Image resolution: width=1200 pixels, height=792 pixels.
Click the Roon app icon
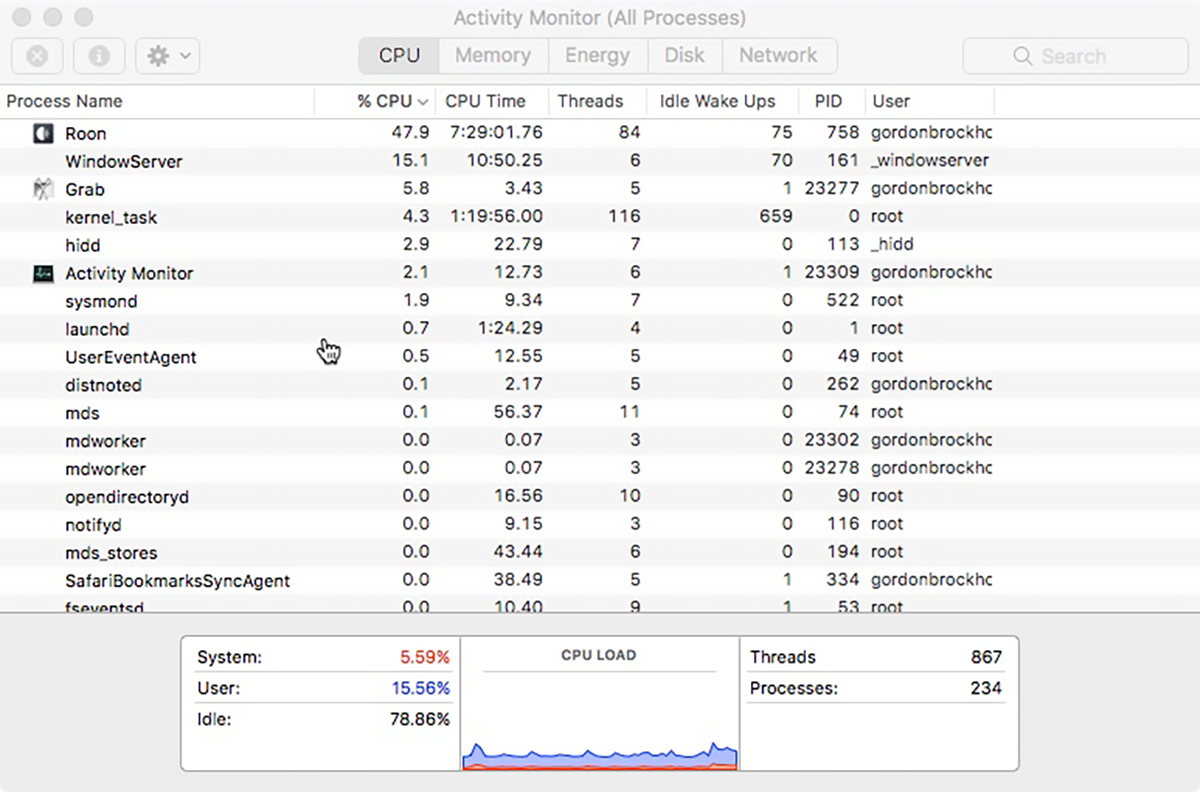(42, 133)
